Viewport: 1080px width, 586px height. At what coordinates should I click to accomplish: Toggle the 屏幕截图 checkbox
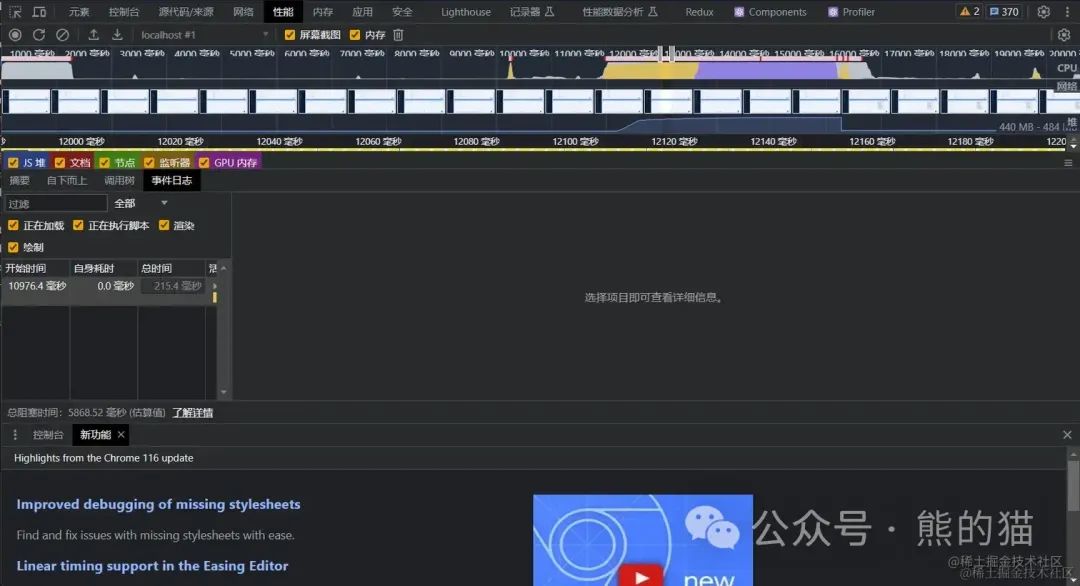(x=290, y=34)
